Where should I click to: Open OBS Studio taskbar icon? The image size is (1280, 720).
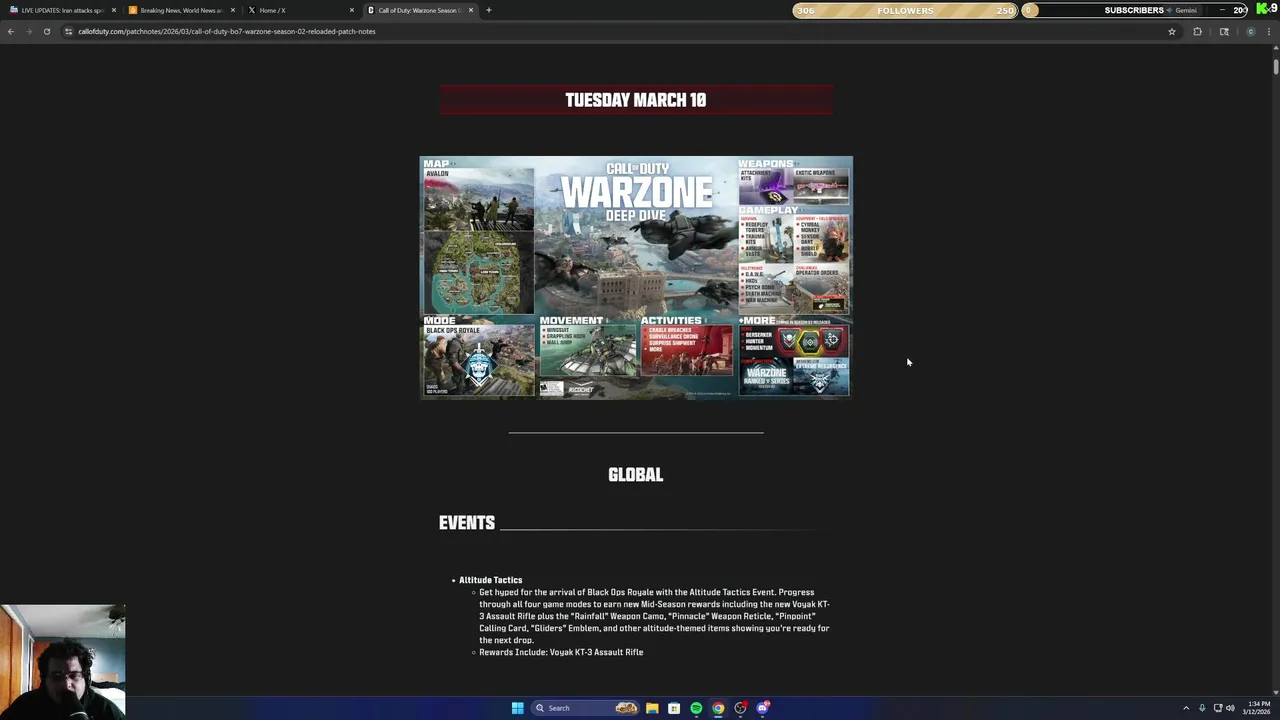tap(740, 708)
